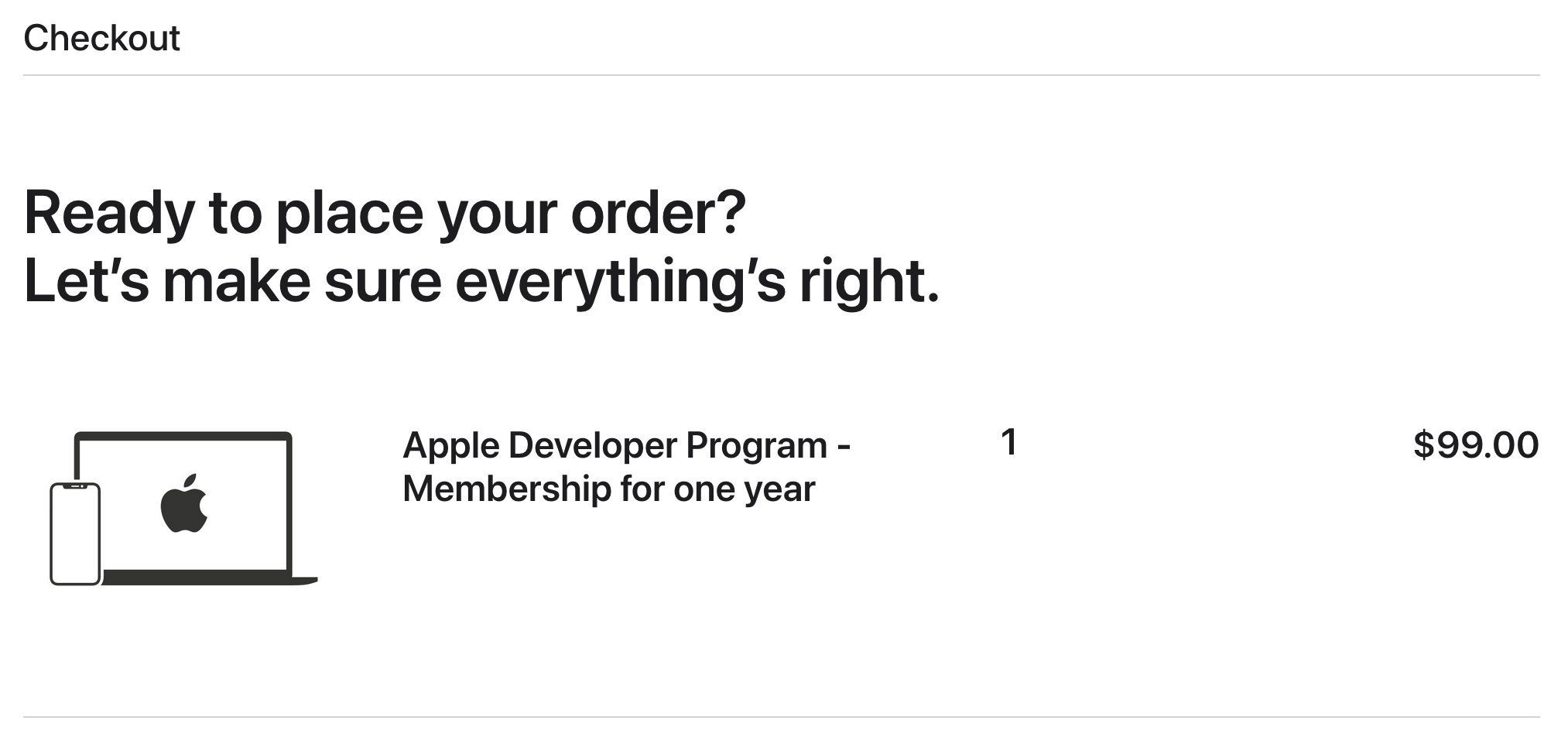Click the dollar sign in the price
The image size is (1568, 748).
(x=1423, y=445)
